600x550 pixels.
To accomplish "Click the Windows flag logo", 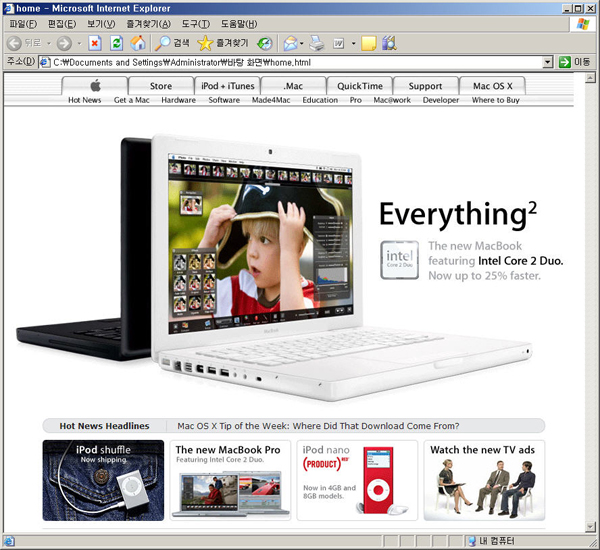I will pos(583,24).
